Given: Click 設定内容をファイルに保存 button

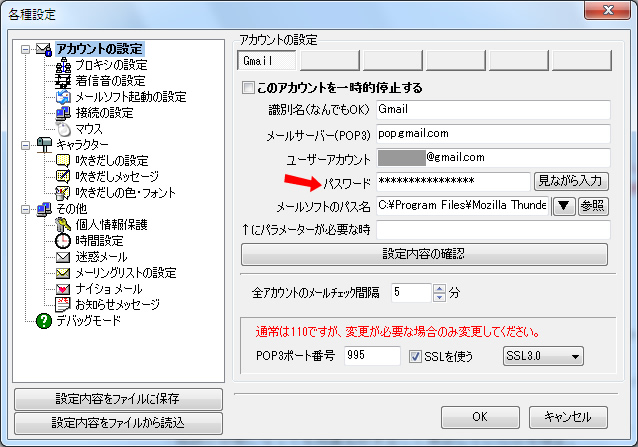Looking at the screenshot, I should [118, 399].
